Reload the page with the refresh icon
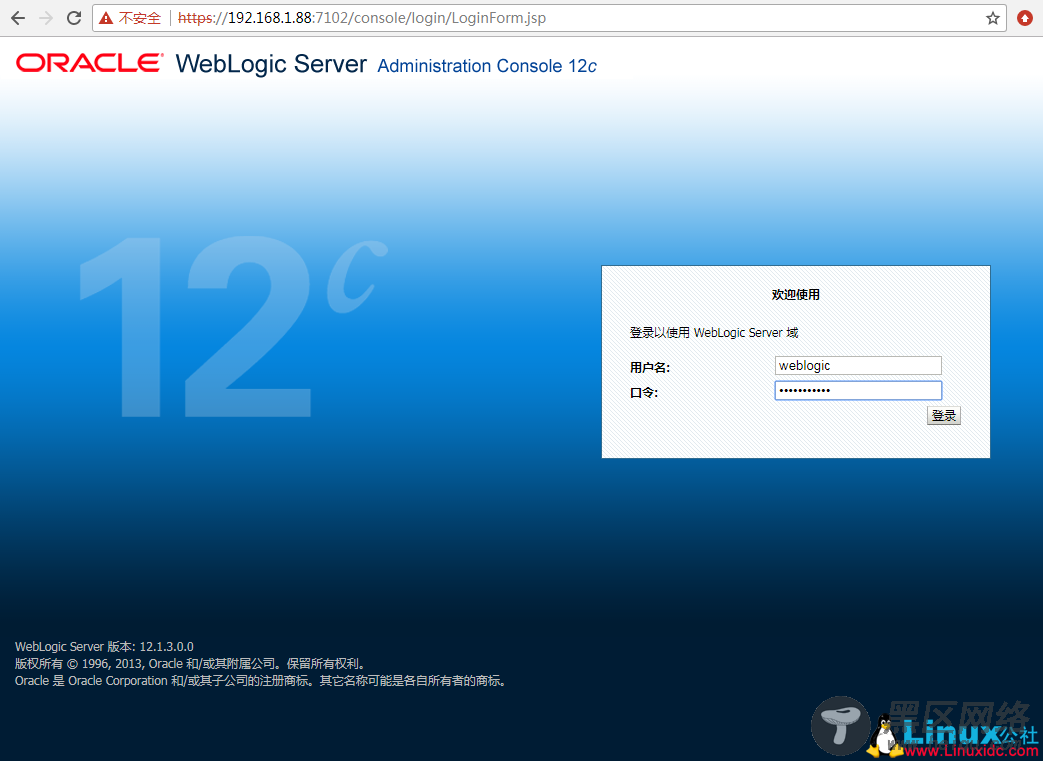The height and width of the screenshot is (761, 1043). pos(74,18)
